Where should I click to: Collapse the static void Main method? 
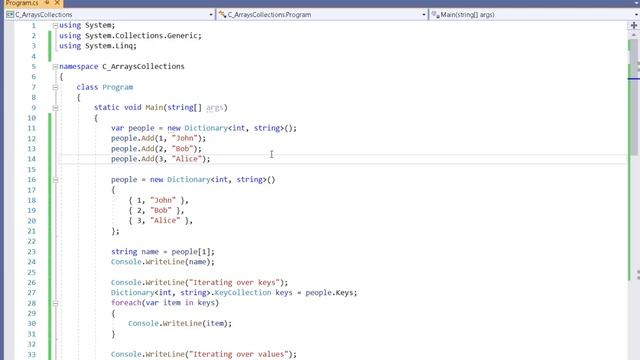pyautogui.click(x=55, y=108)
